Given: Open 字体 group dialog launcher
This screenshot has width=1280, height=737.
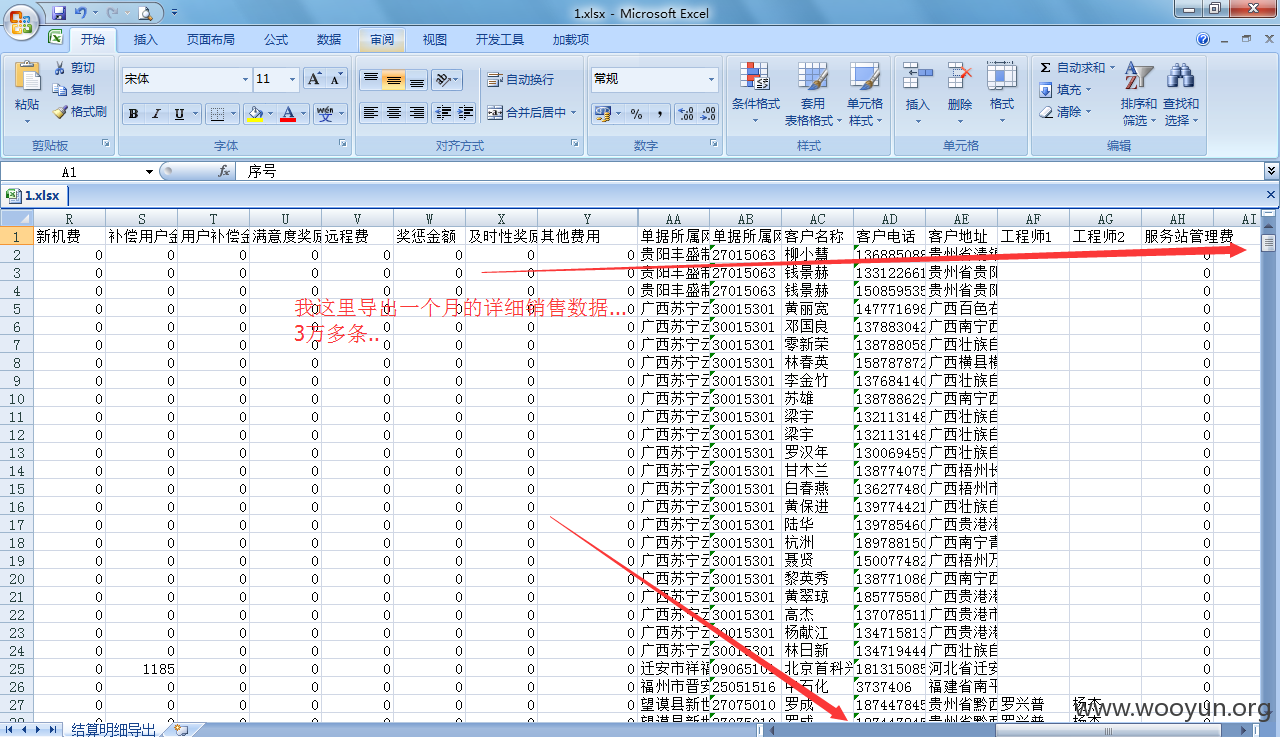Looking at the screenshot, I should pos(343,144).
